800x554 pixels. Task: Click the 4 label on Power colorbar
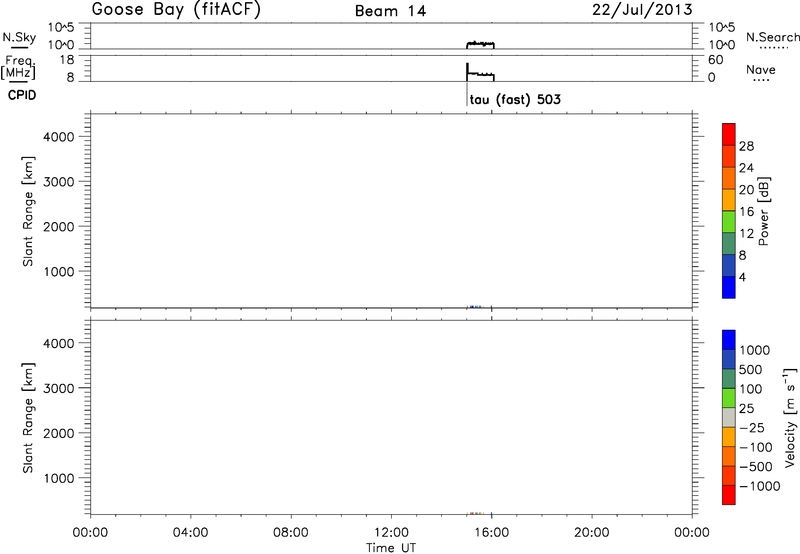pyautogui.click(x=742, y=277)
